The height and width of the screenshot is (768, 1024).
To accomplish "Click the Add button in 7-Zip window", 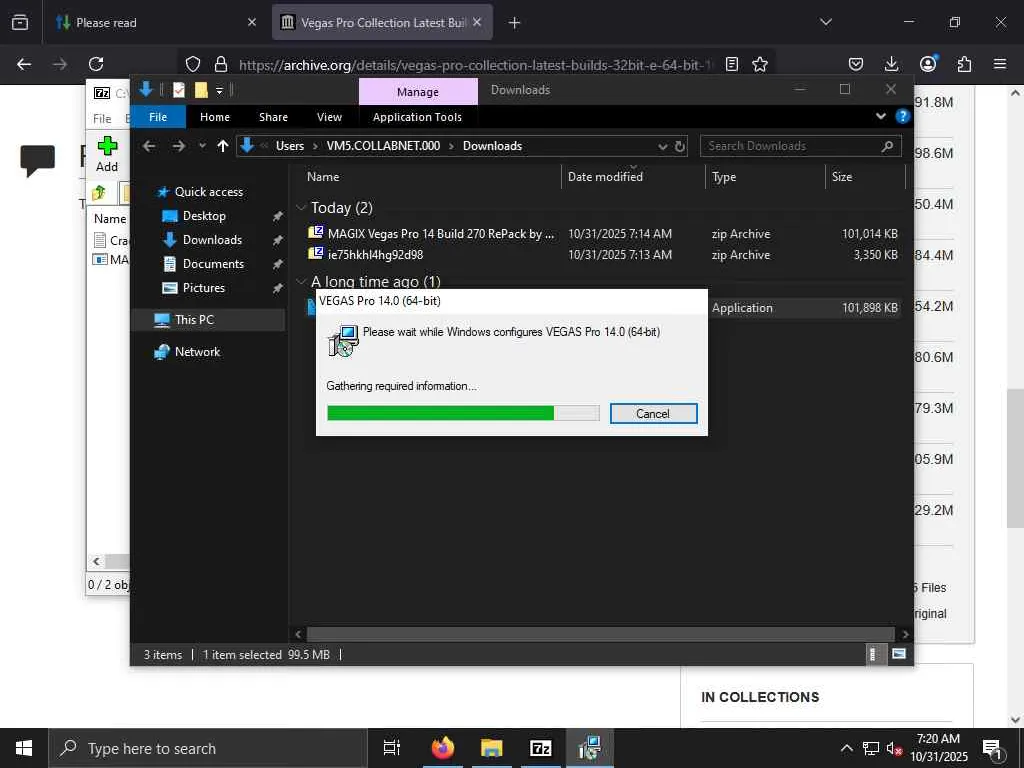I will pyautogui.click(x=107, y=154).
